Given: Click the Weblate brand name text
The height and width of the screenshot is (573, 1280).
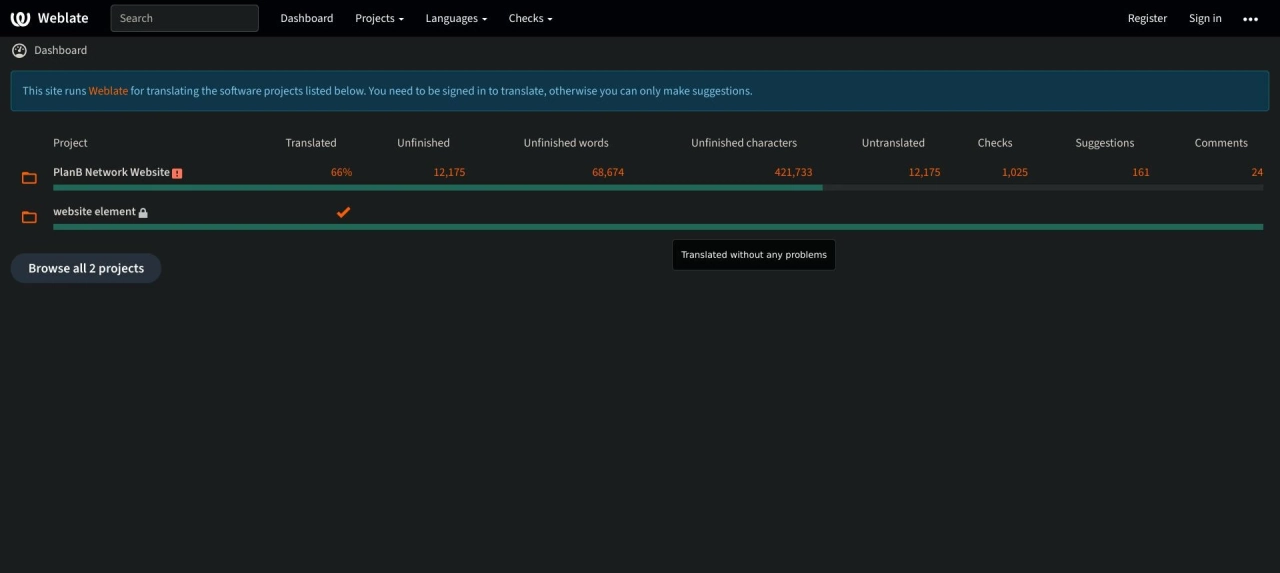Looking at the screenshot, I should click(x=63, y=18).
